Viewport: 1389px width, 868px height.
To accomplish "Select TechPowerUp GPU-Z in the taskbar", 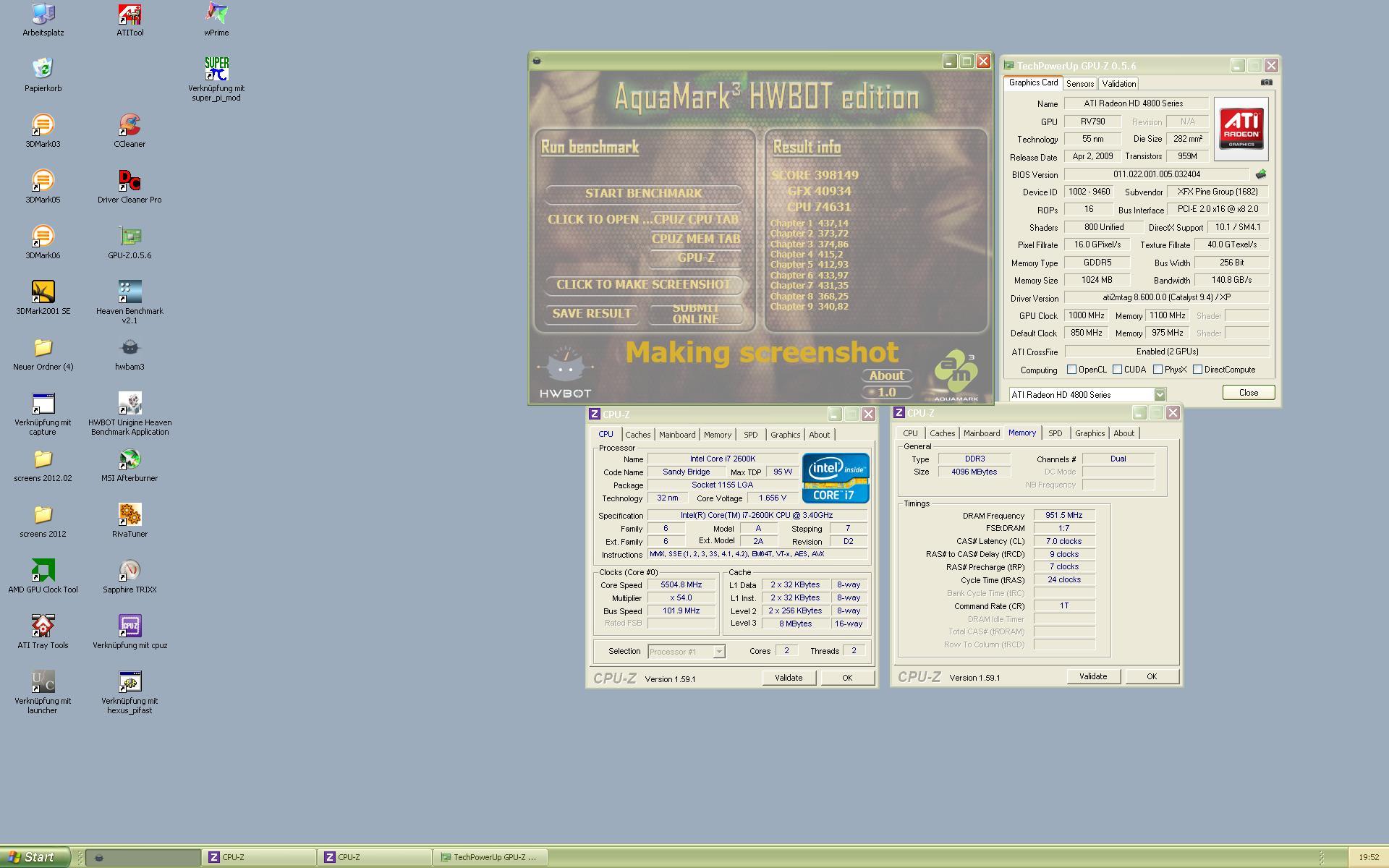I will [x=490, y=857].
